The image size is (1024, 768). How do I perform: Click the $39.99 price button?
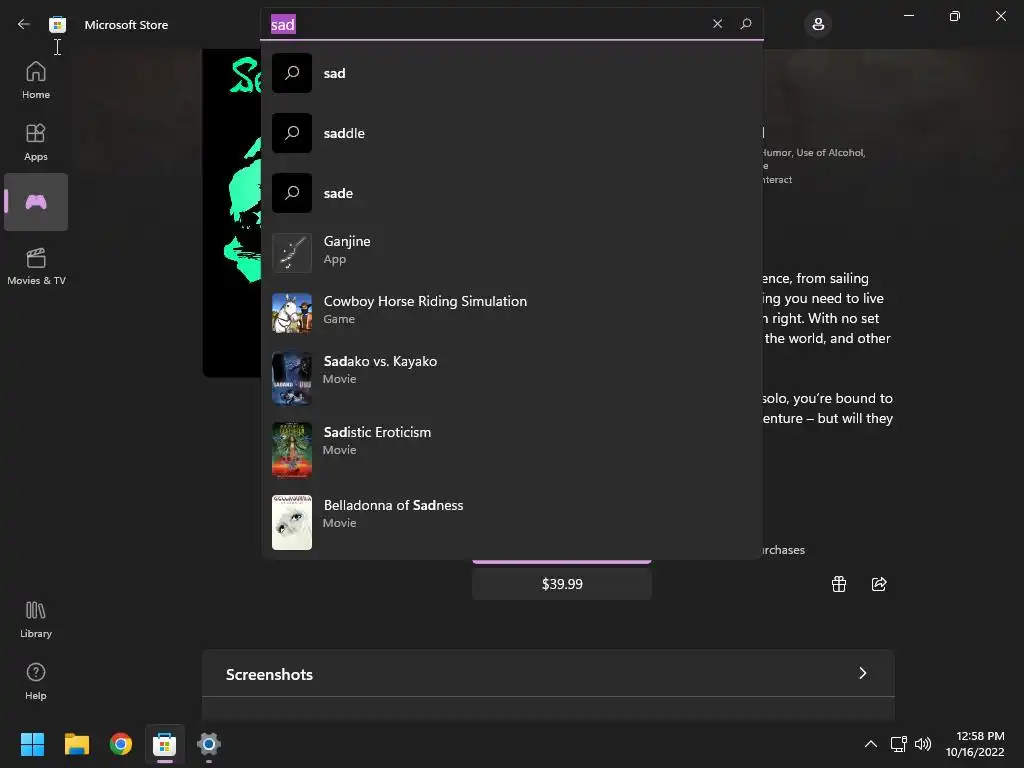click(562, 584)
